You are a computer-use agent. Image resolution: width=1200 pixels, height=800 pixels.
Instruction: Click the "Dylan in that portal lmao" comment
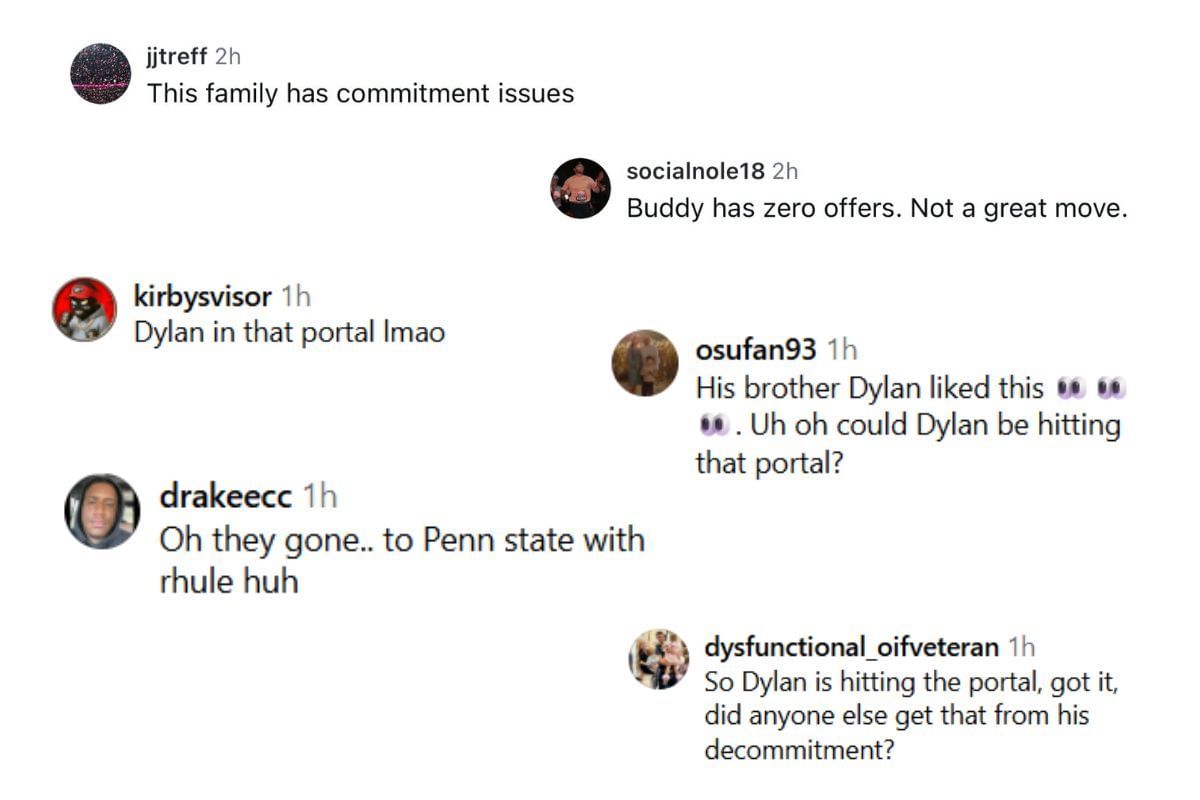click(290, 332)
